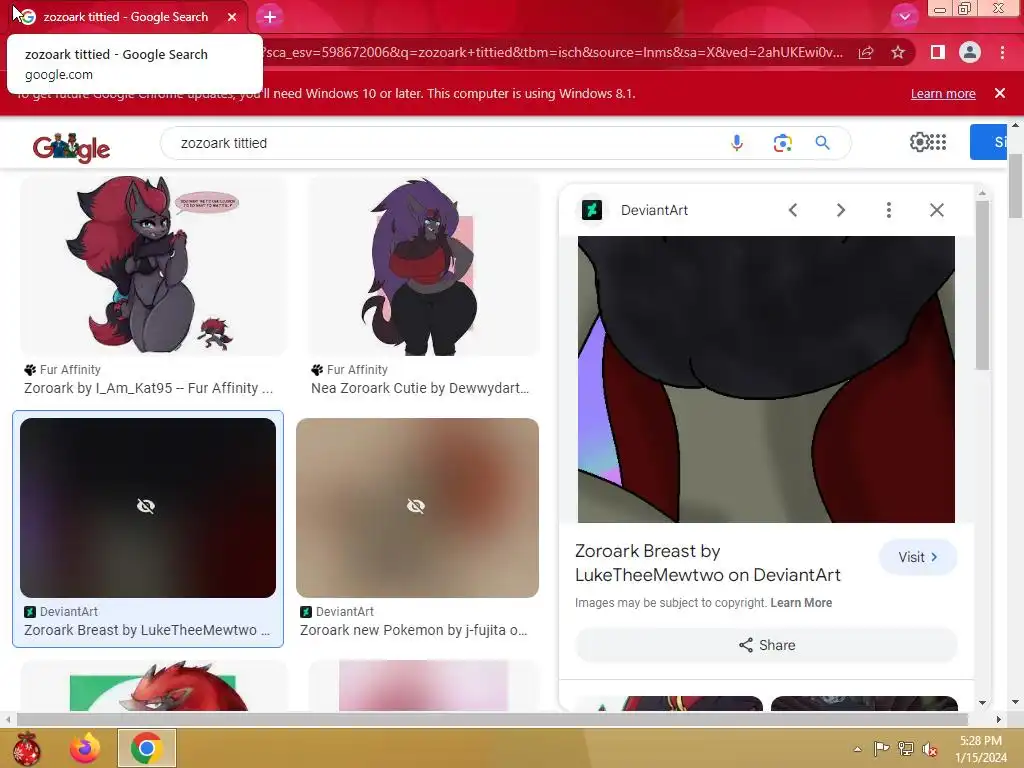Click the Chrome address bar URL
1024x768 pixels.
point(552,52)
